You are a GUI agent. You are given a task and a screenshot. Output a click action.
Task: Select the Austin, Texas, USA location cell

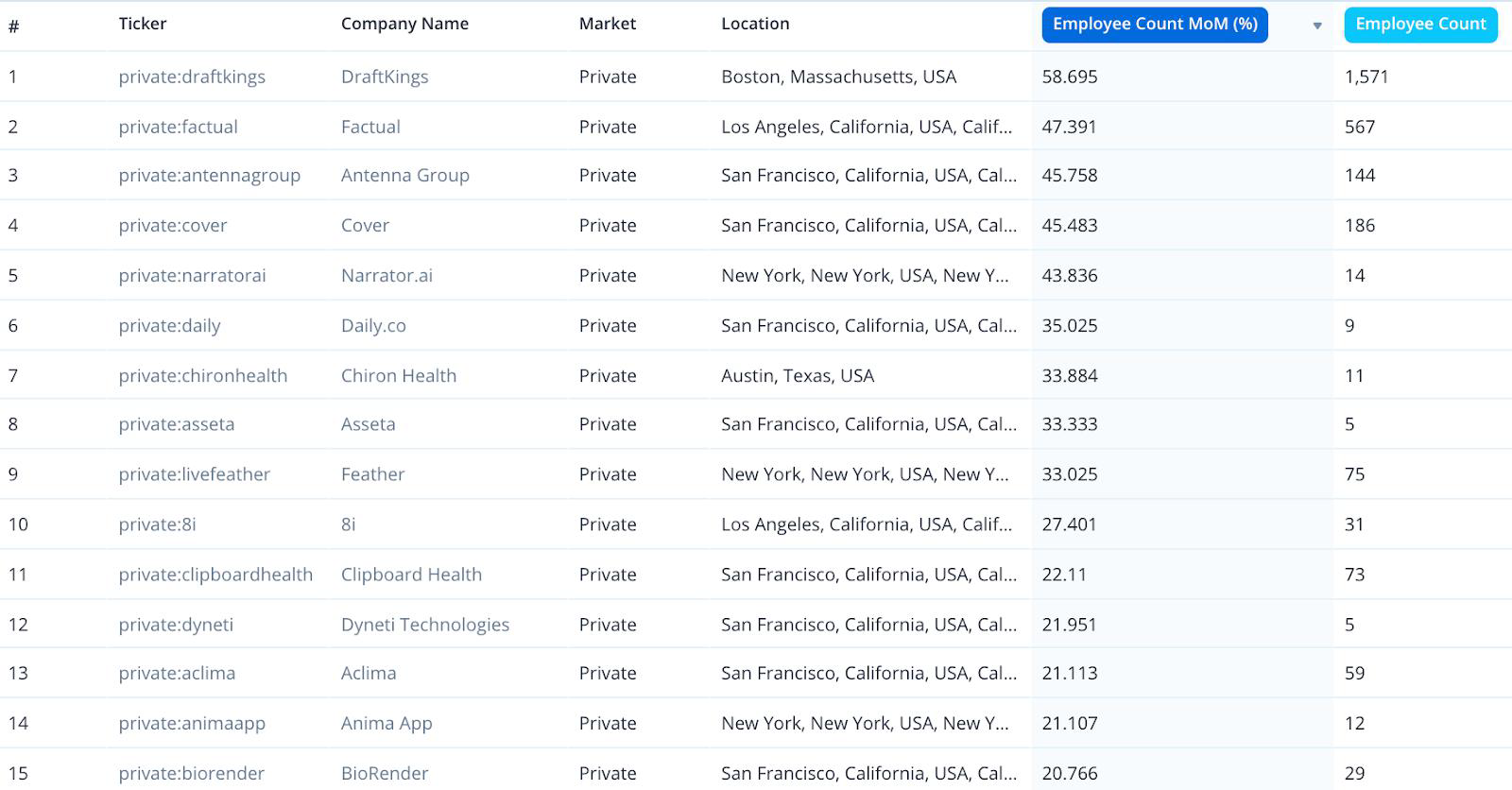click(x=798, y=375)
